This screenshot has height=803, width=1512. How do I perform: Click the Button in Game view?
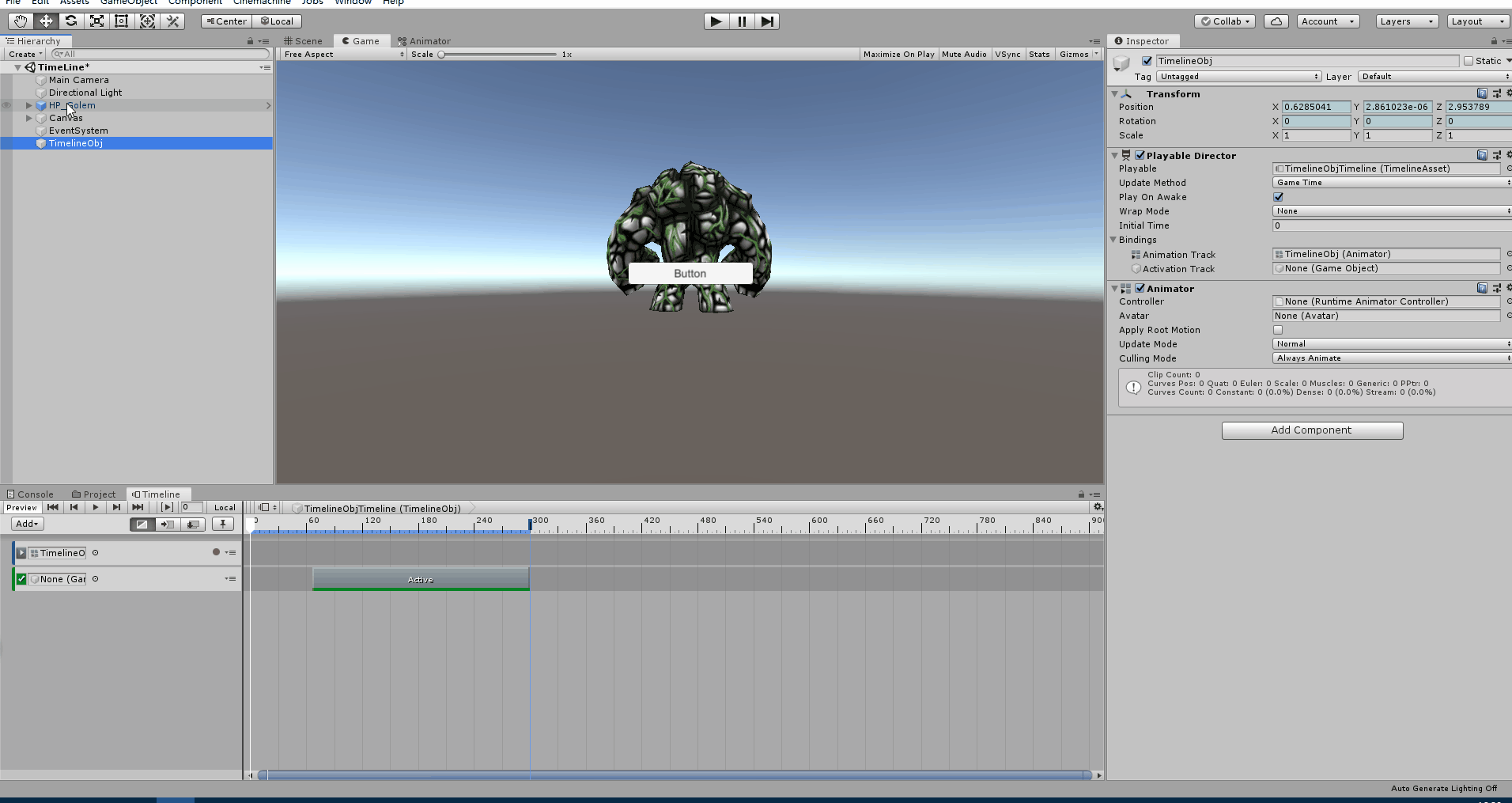[x=690, y=274]
